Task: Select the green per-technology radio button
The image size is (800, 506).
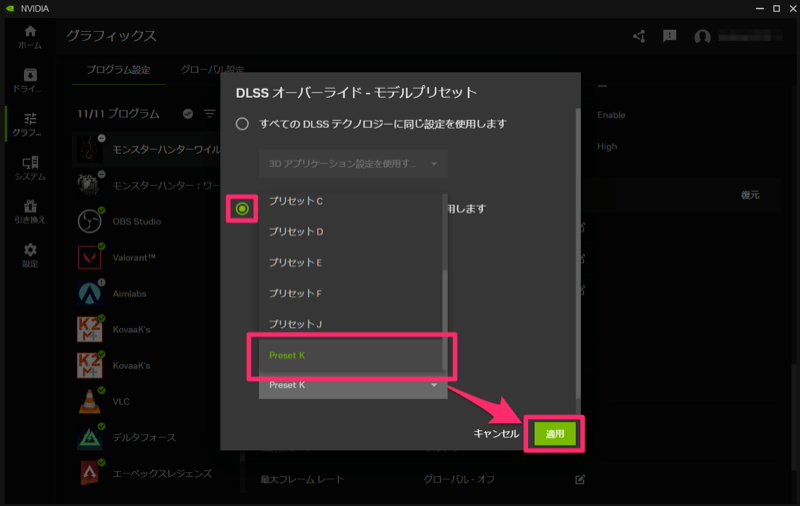Action: coord(241,208)
